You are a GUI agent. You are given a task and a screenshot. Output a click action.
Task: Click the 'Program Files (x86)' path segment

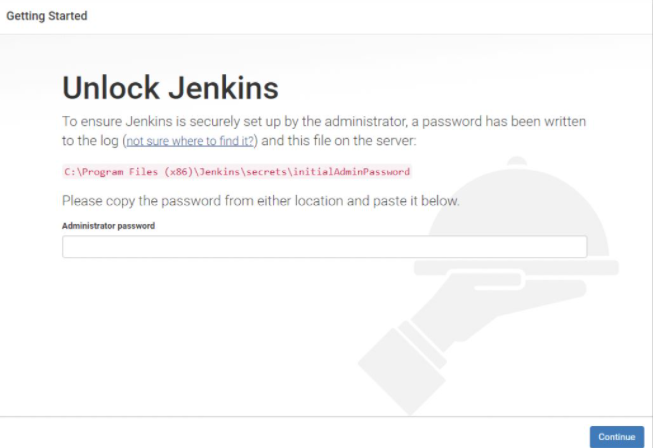[x=137, y=172]
